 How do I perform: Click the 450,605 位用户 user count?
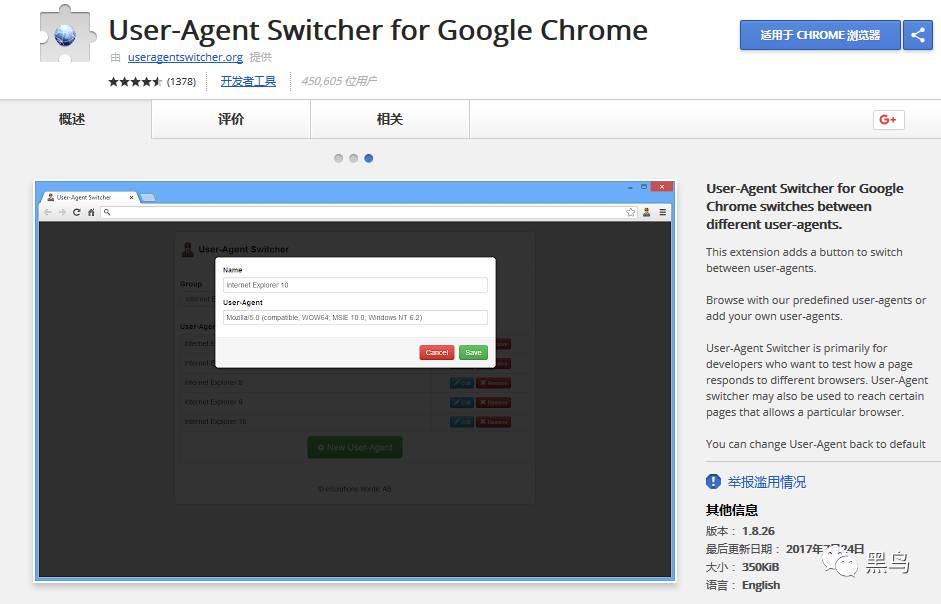tap(339, 81)
